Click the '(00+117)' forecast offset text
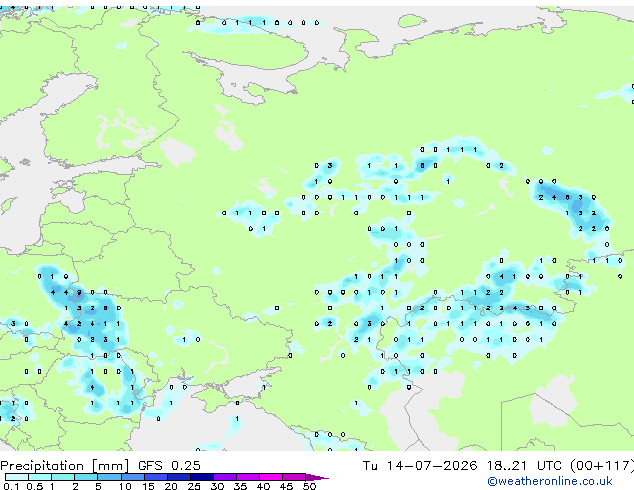Viewport: 634px width, 490px height. 602,466
